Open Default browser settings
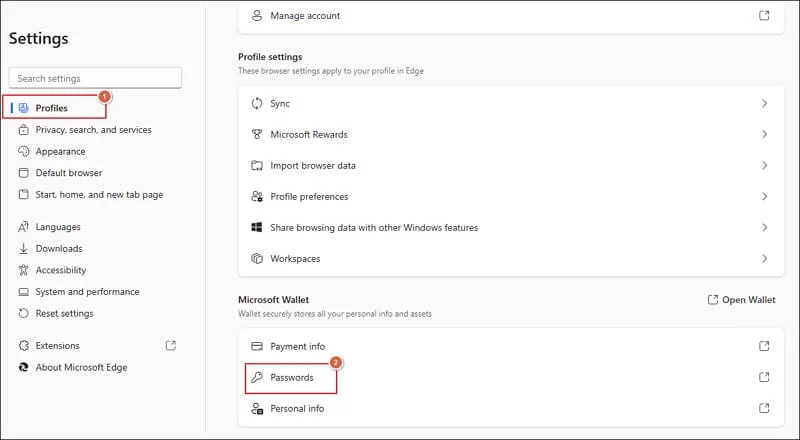The height and width of the screenshot is (440, 800). [x=69, y=173]
